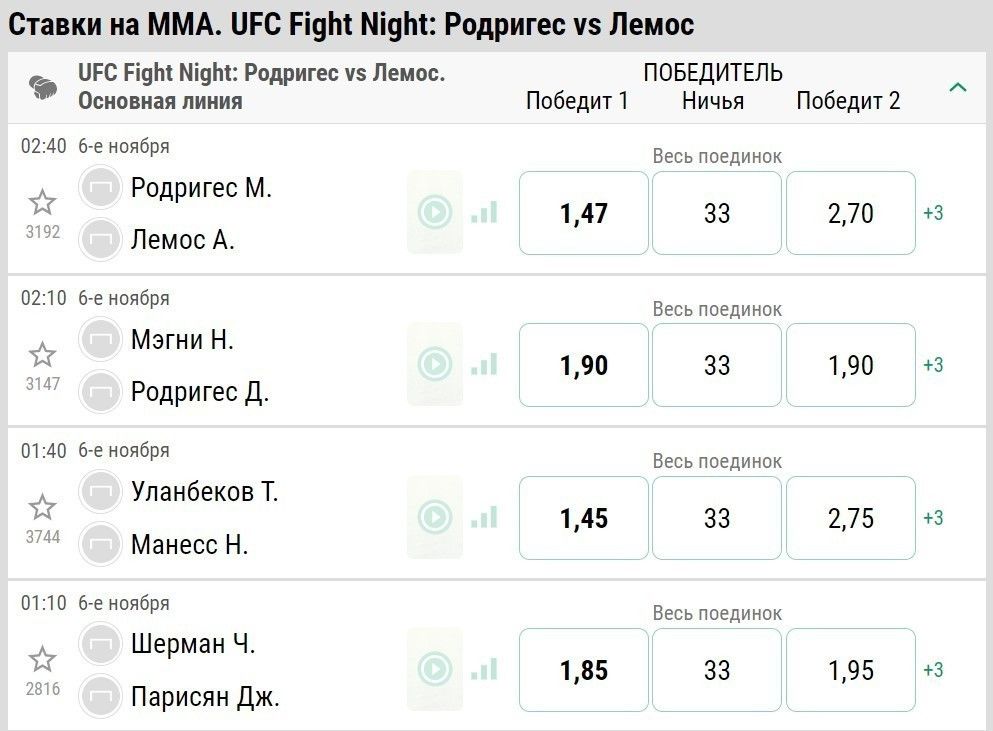The image size is (993, 731).
Task: Click the boxing glove MMA icon
Action: tap(43, 87)
